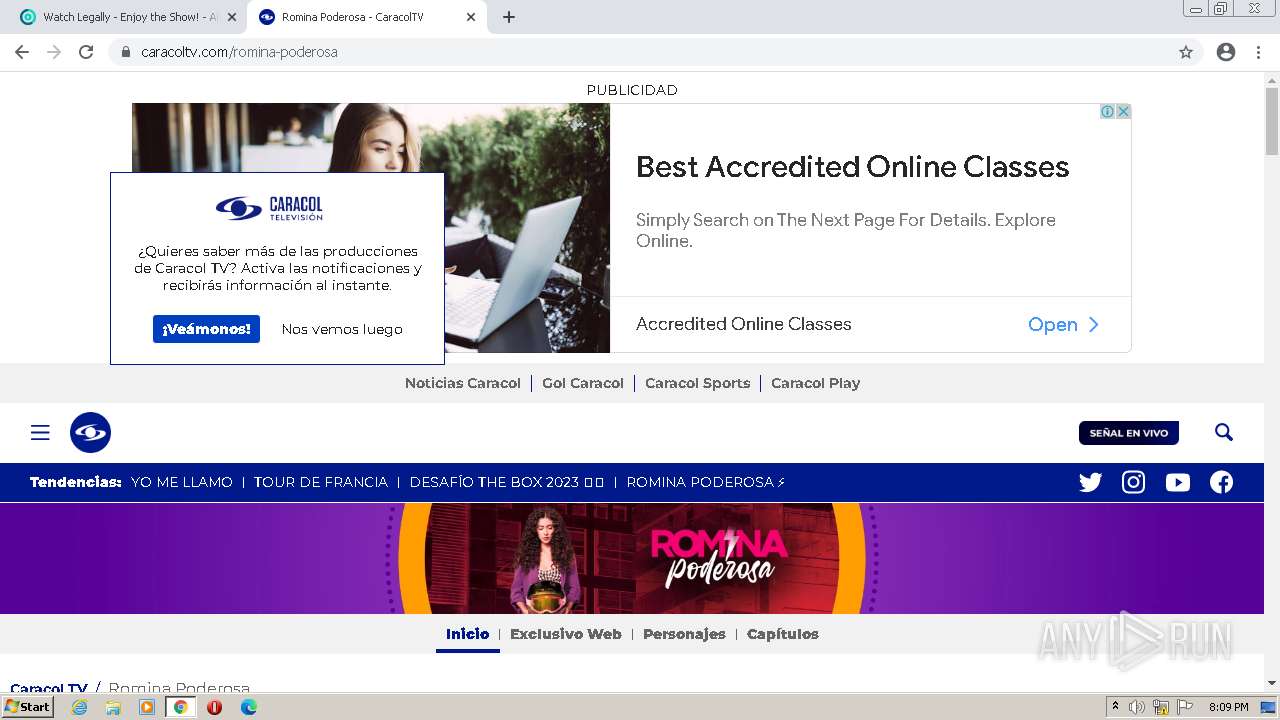Go to Caracol Play
The width and height of the screenshot is (1280, 720).
(x=815, y=383)
